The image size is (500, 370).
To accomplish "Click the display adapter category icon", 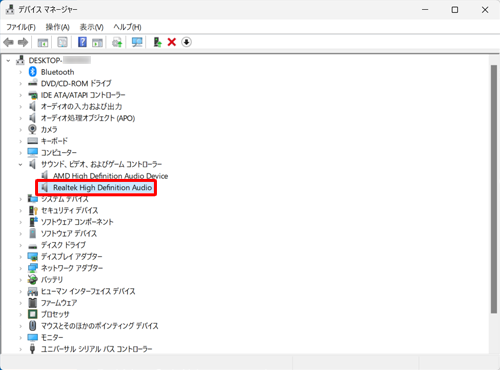I will (x=32, y=257).
